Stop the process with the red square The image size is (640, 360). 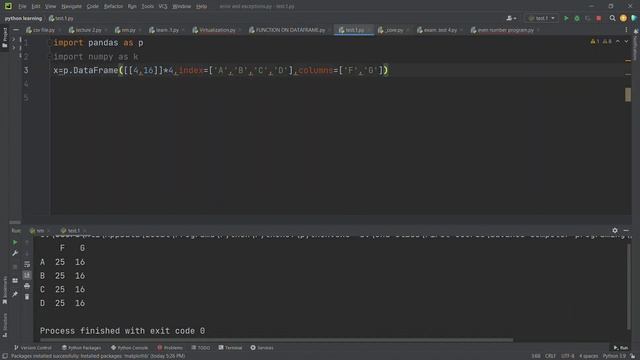click(x=598, y=18)
